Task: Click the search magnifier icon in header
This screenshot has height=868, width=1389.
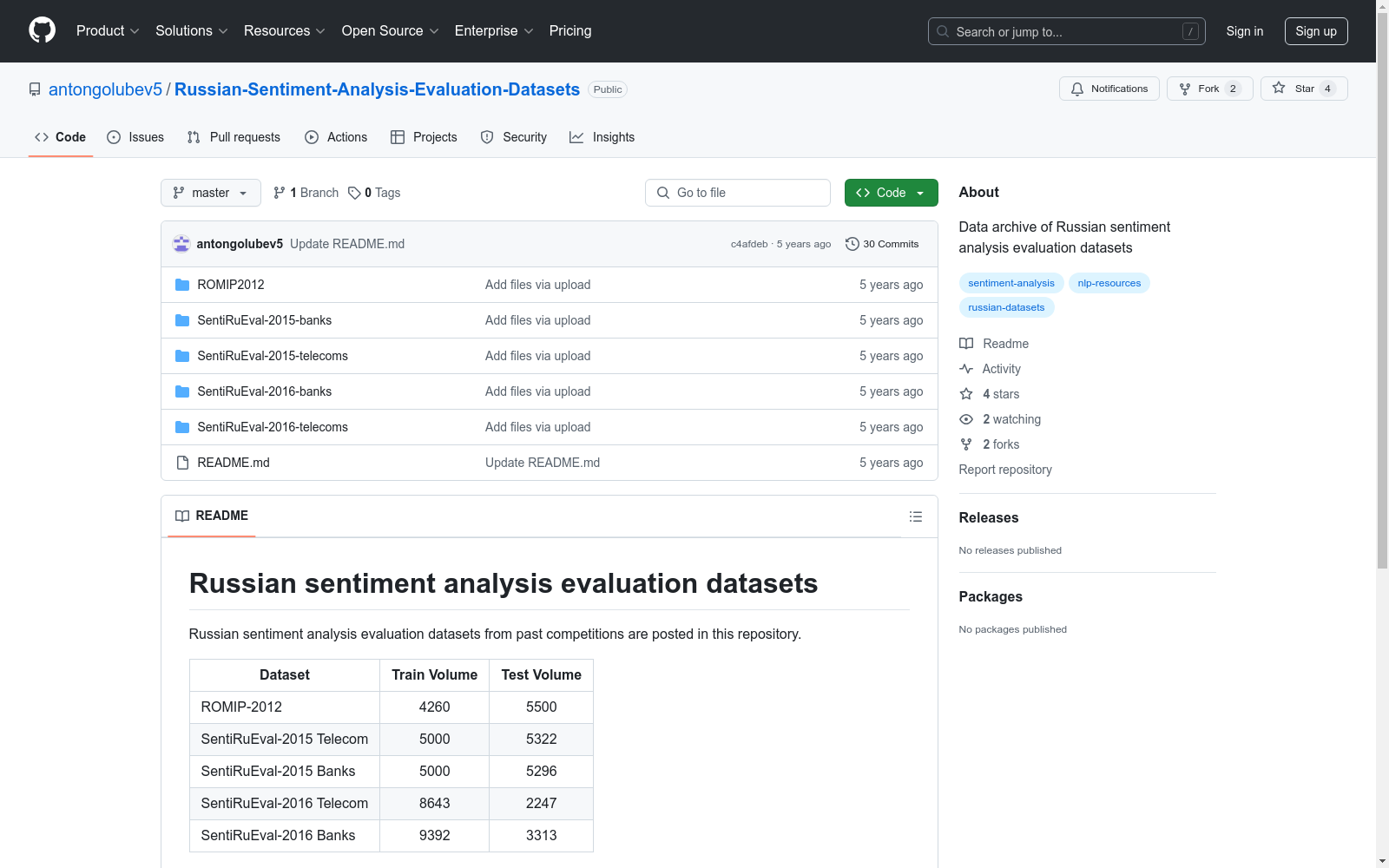Action: [x=943, y=31]
